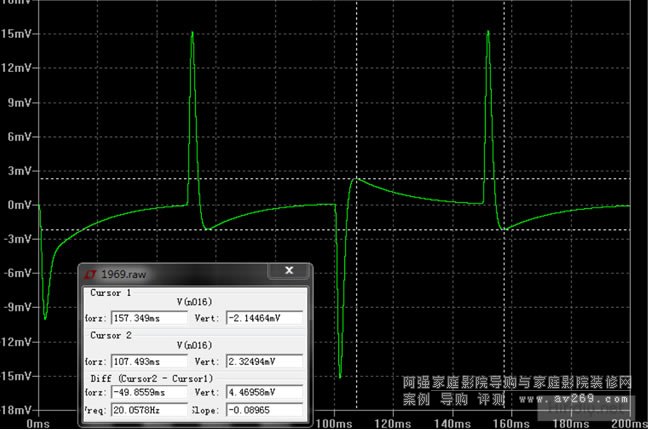
Task: Click the Freq field showing 20.0578Hz
Action: (149, 410)
